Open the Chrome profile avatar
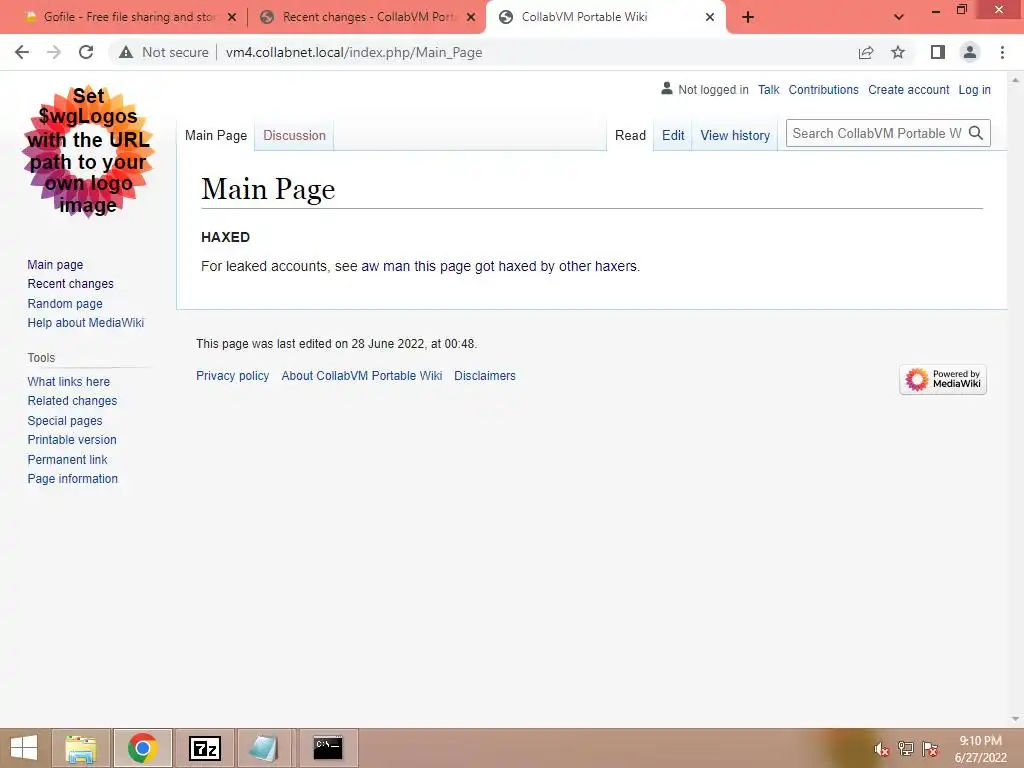Viewport: 1024px width, 768px height. point(970,52)
